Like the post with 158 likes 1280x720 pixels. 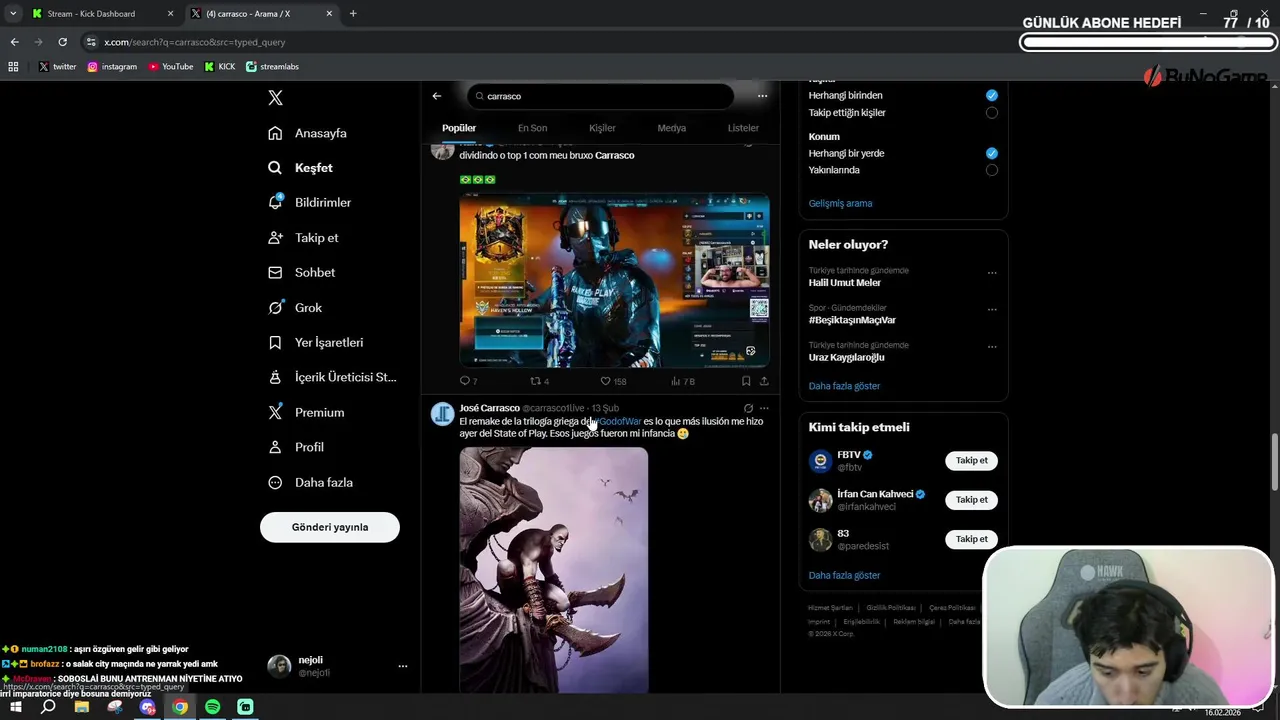613,381
